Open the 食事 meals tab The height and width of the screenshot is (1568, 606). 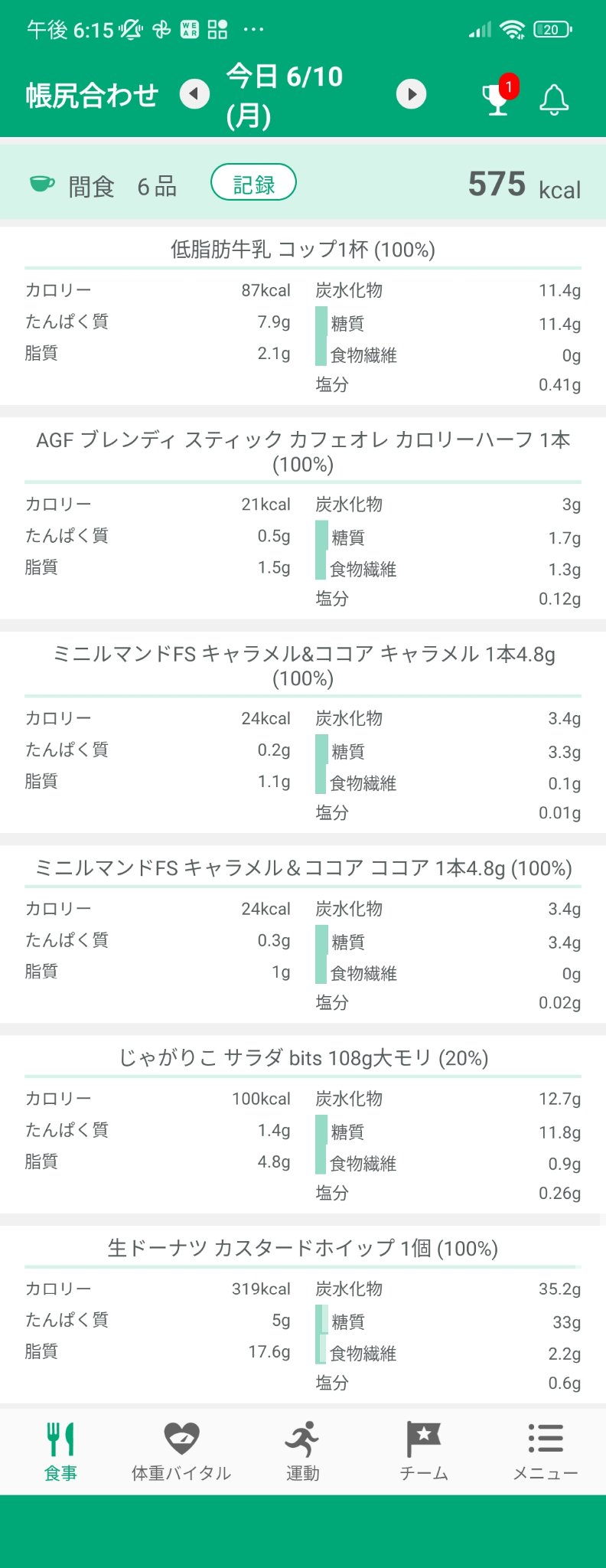pyautogui.click(x=60, y=1451)
